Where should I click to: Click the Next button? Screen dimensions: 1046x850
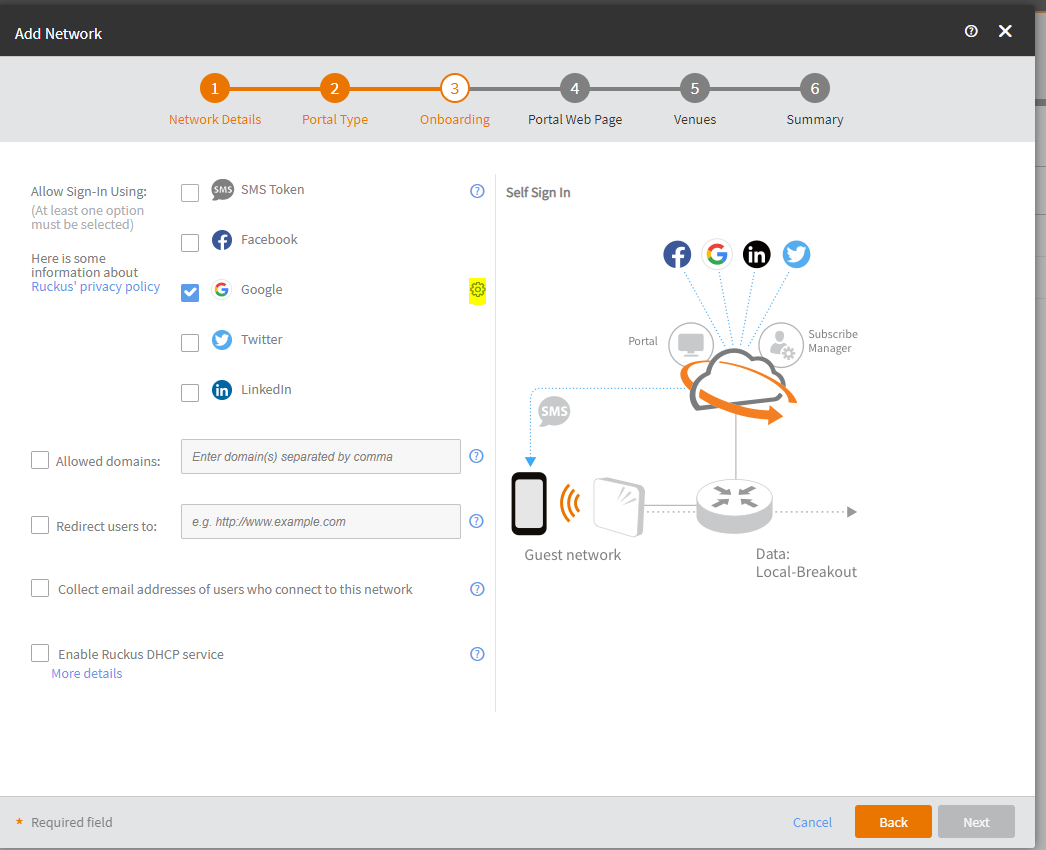coord(976,821)
